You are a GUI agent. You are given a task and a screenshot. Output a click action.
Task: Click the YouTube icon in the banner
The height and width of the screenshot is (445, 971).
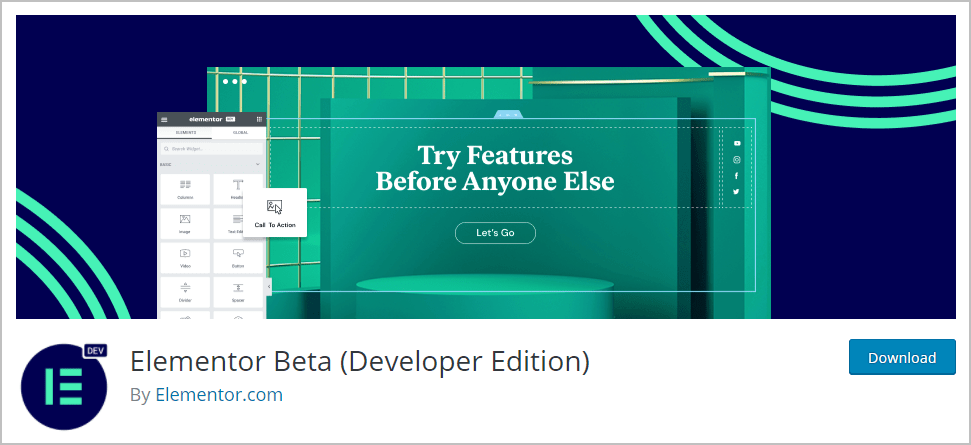tap(737, 143)
